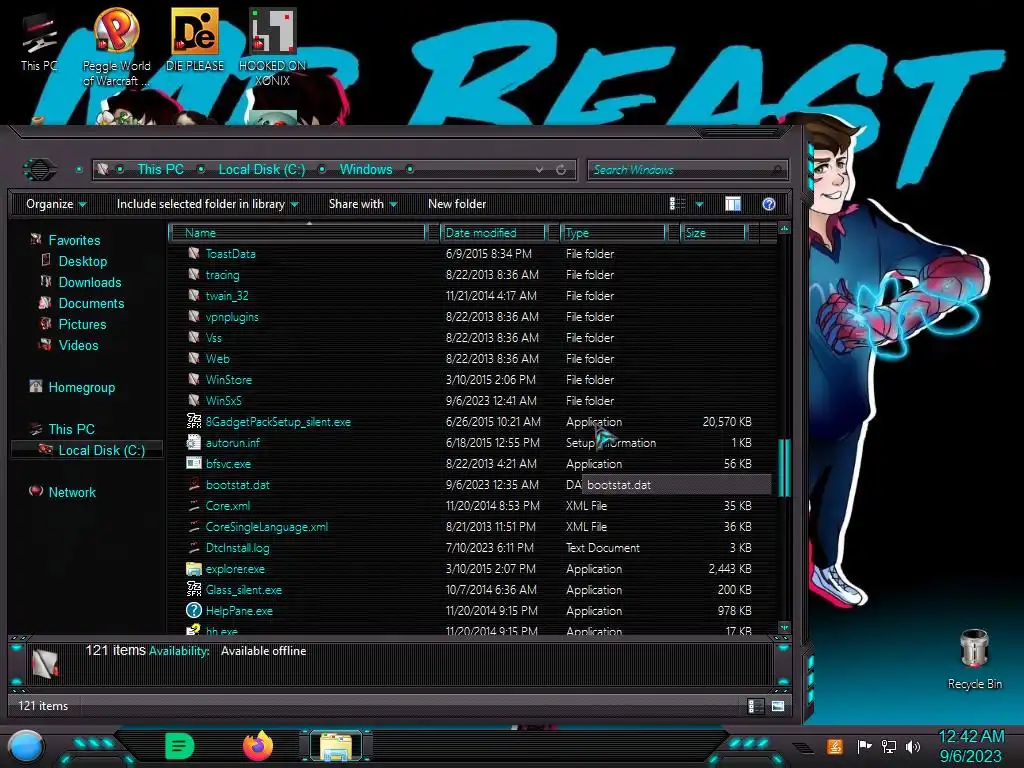This screenshot has width=1024, height=768.
Task: Open the green notes app on taskbar
Action: coord(180,746)
